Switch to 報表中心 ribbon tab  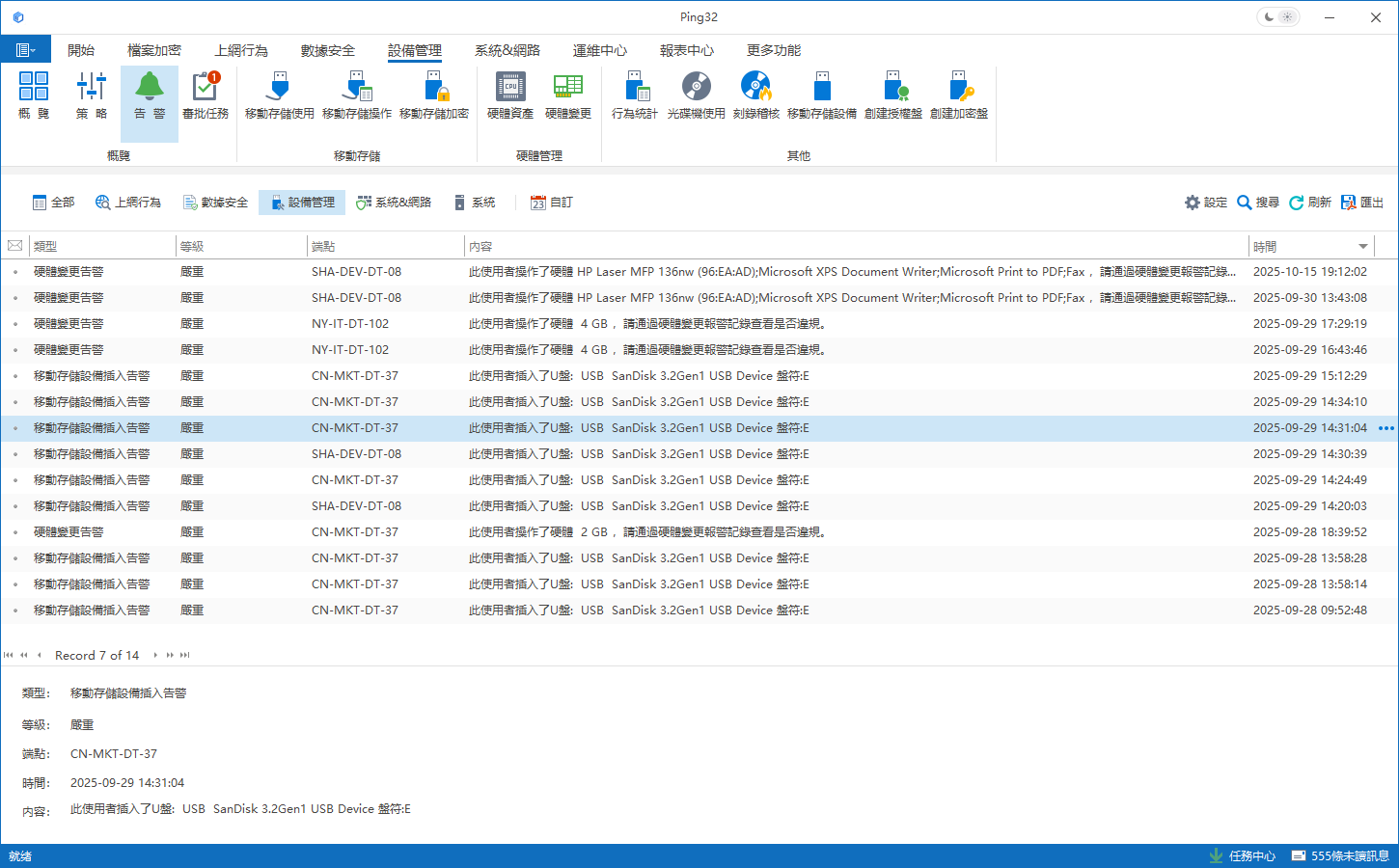686,50
